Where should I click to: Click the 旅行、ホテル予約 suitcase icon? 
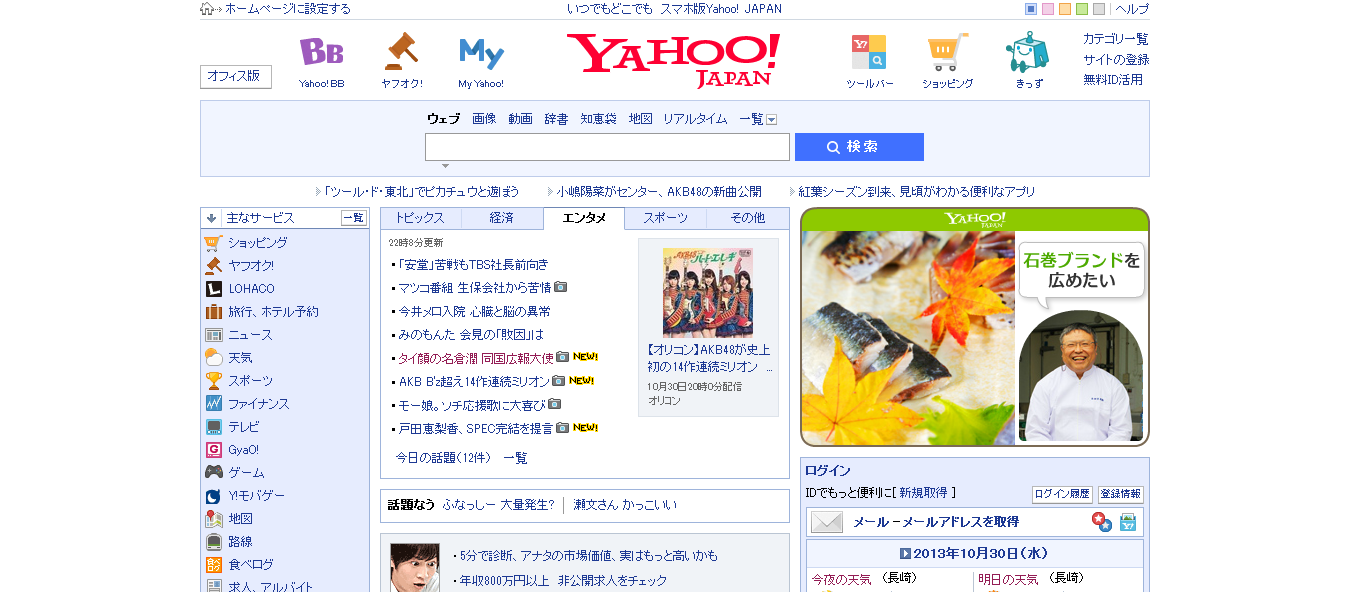pos(213,312)
